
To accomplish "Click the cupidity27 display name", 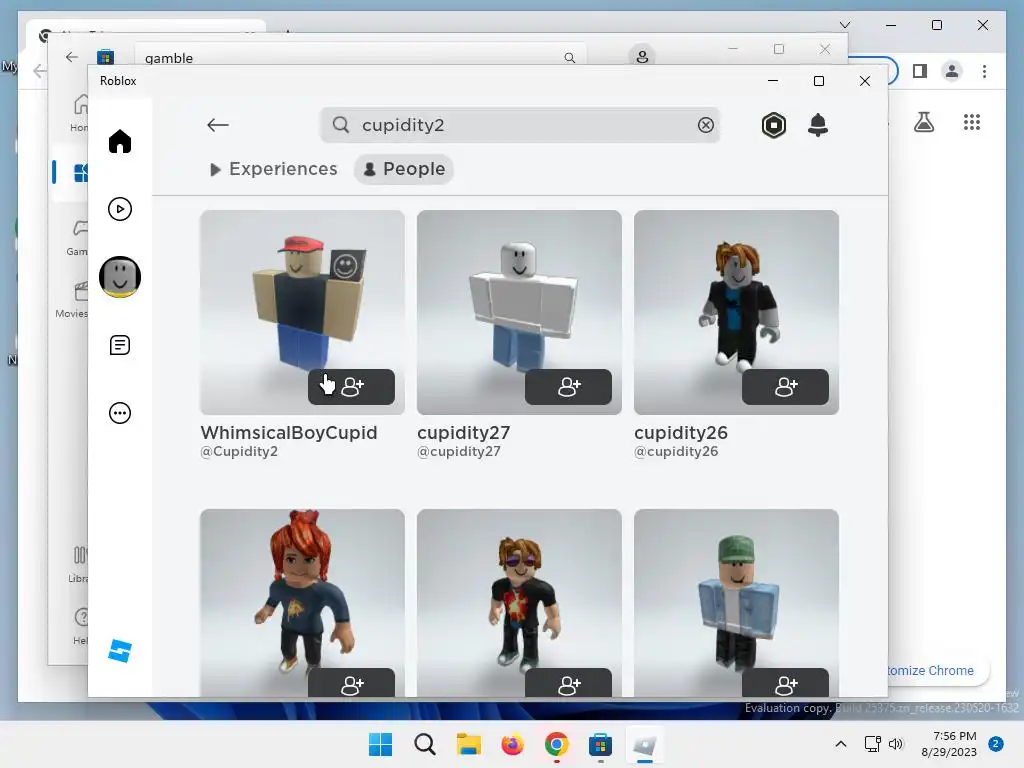I will pos(463,432).
